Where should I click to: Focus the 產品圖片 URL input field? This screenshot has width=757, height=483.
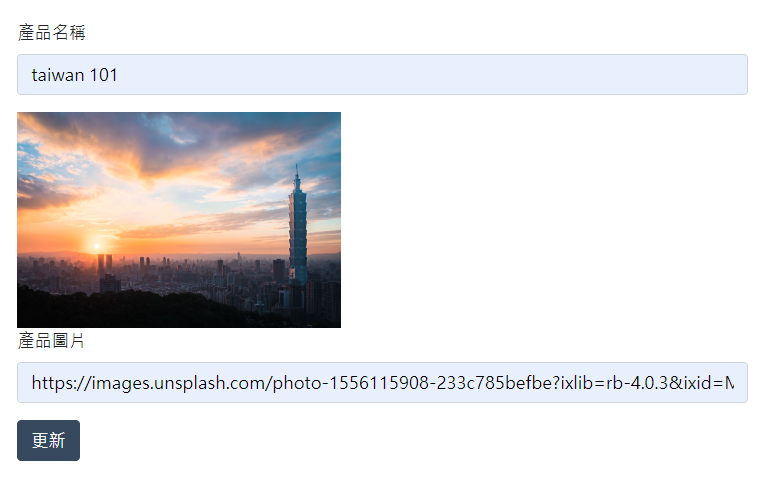pyautogui.click(x=382, y=383)
